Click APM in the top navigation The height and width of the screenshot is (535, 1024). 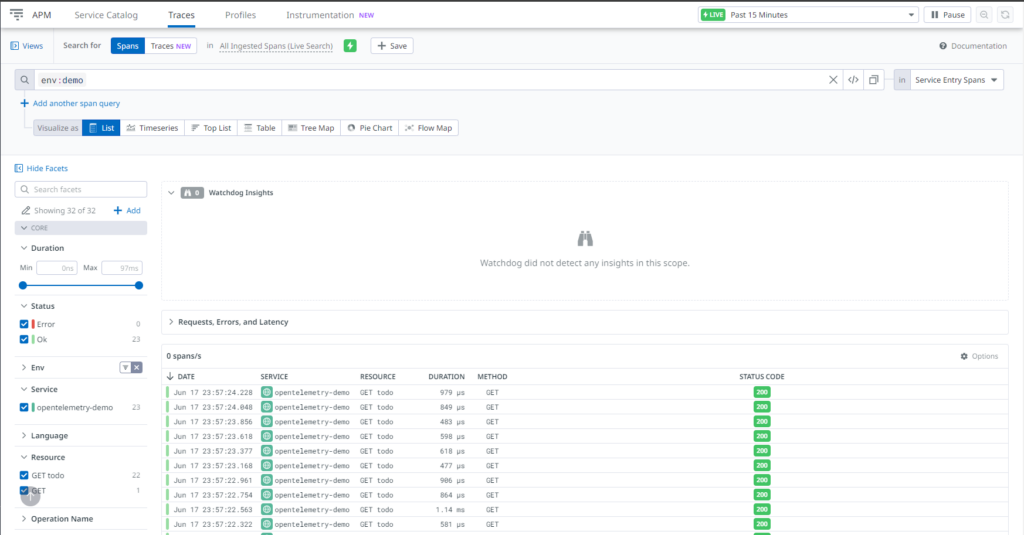[x=42, y=15]
